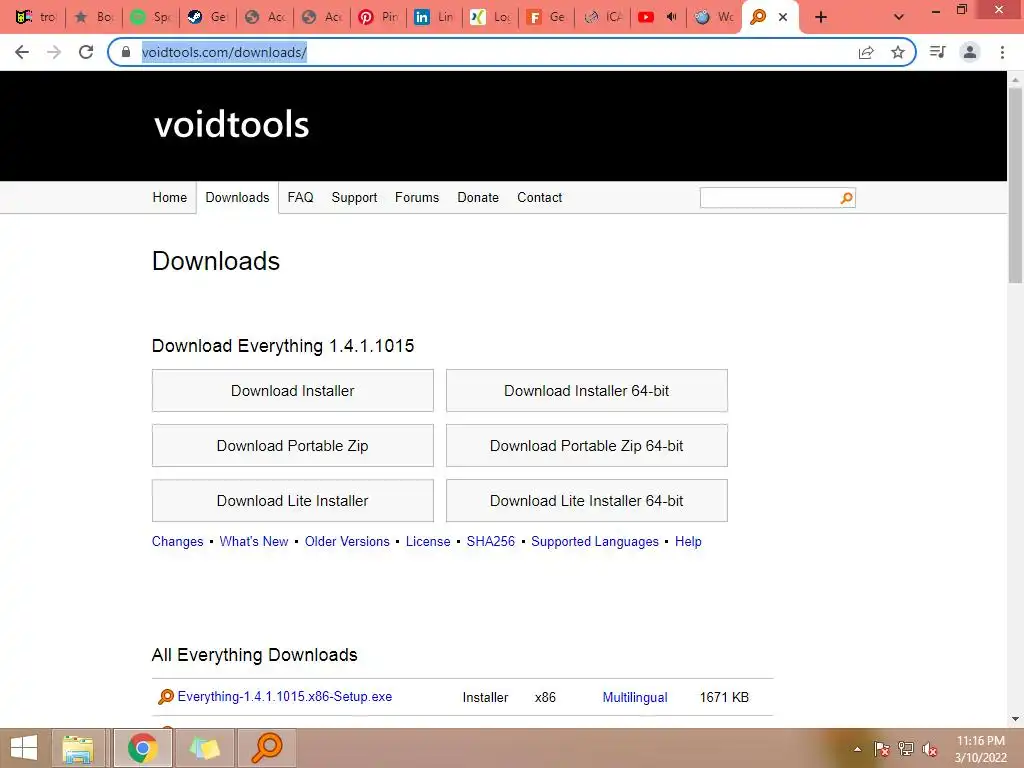Select the Downloads navigation tab
Image resolution: width=1024 pixels, height=768 pixels.
point(237,197)
